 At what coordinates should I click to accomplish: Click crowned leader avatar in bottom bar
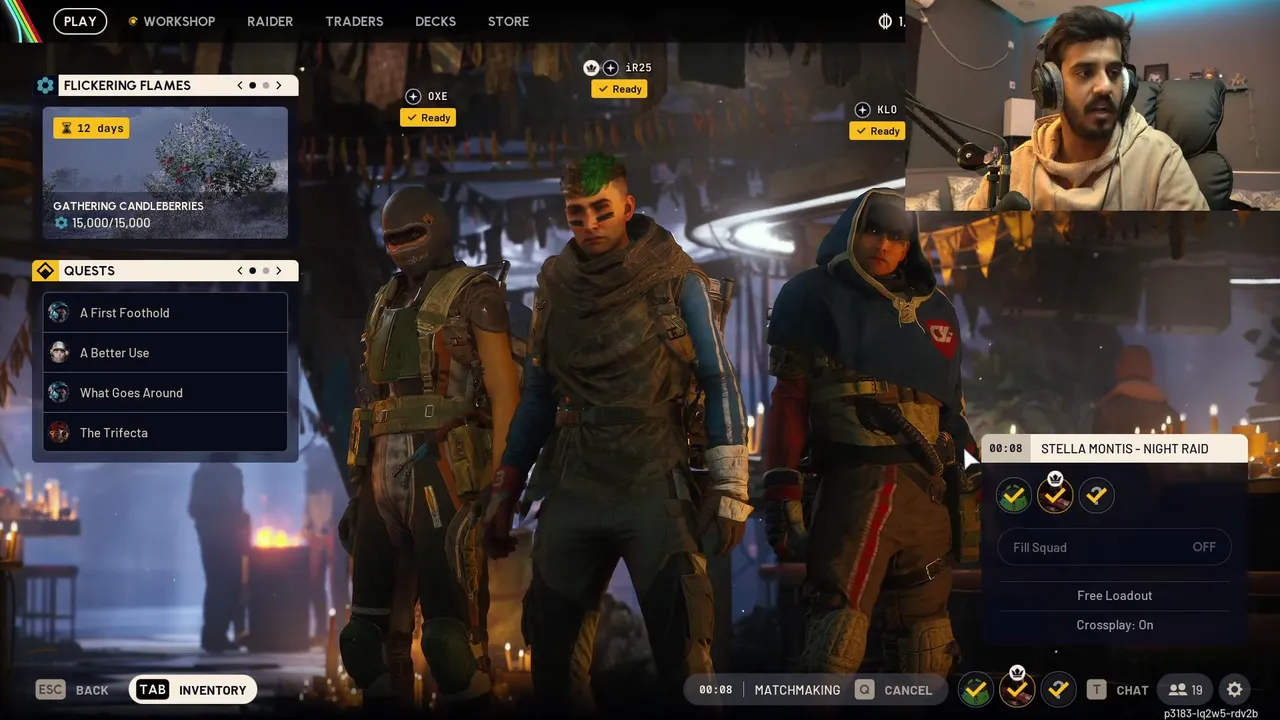pyautogui.click(x=1017, y=689)
